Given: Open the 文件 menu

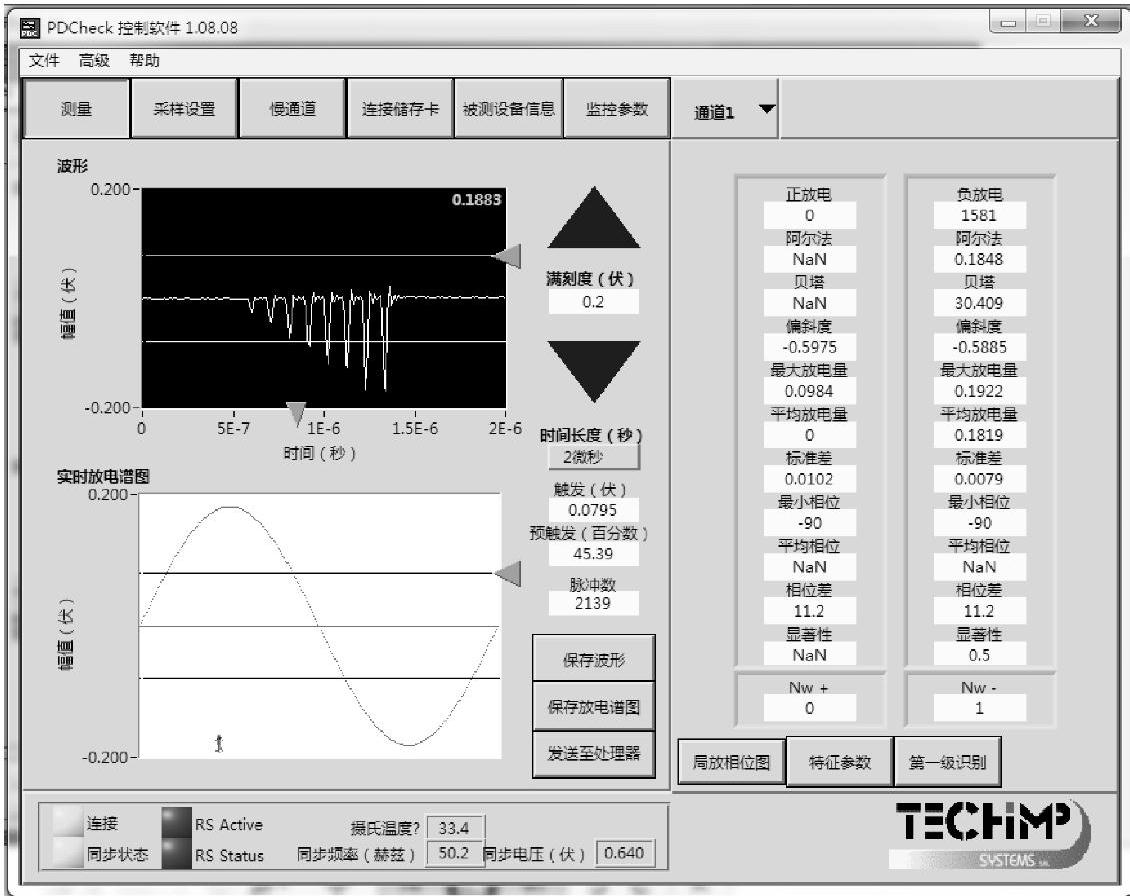Looking at the screenshot, I should click(44, 61).
